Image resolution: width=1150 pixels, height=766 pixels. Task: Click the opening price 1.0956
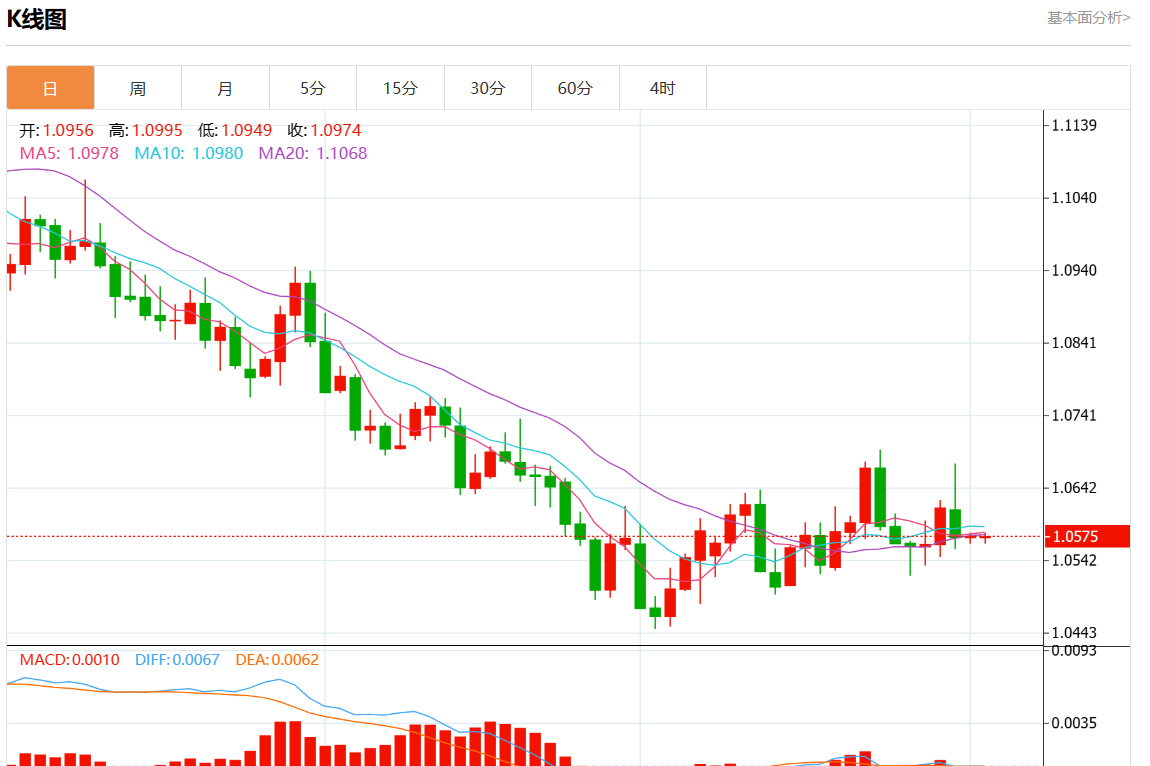(x=68, y=131)
